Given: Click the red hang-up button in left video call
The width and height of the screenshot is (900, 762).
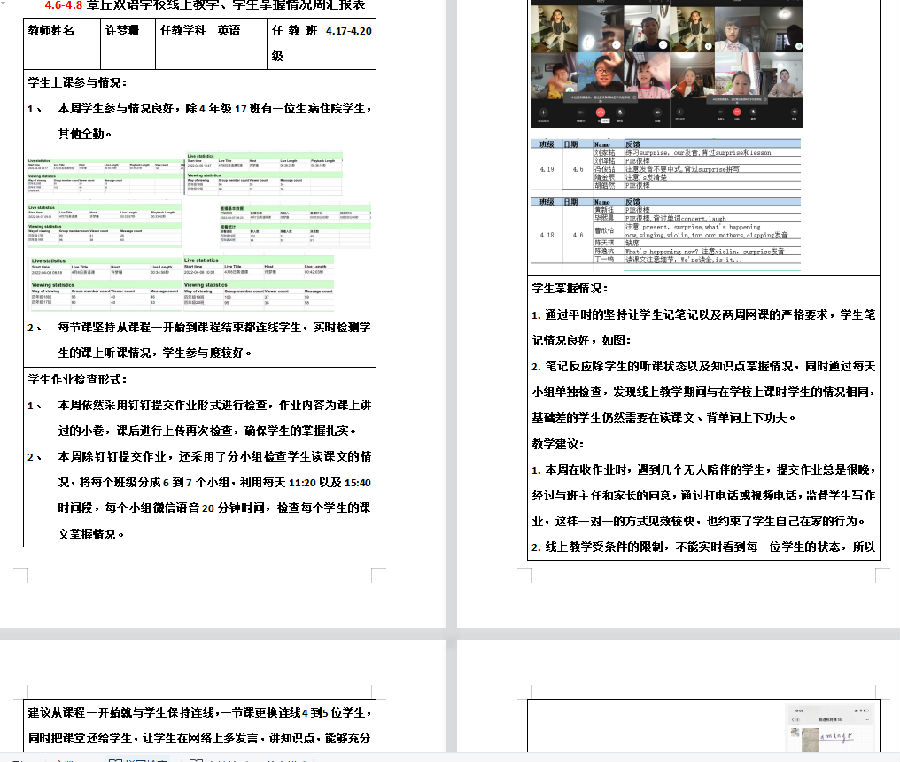Looking at the screenshot, I should pos(600,112).
